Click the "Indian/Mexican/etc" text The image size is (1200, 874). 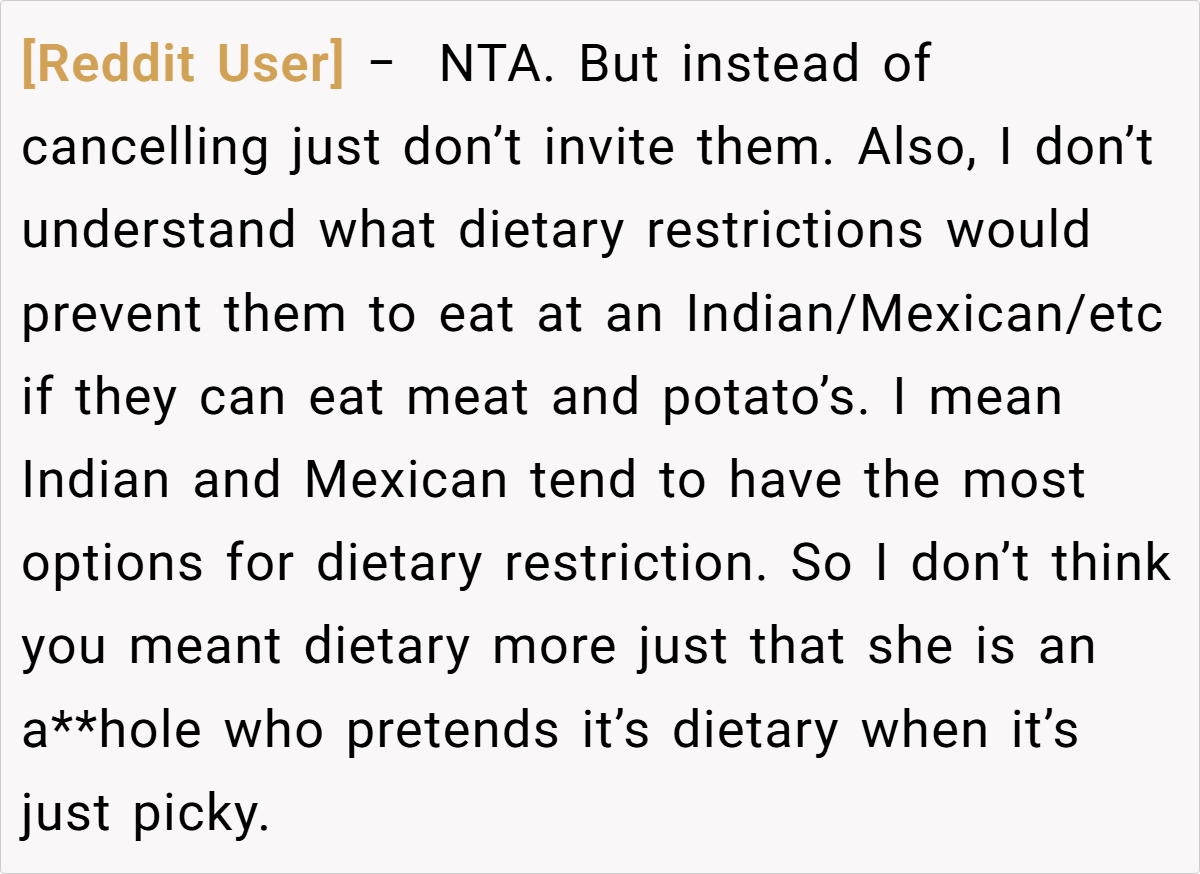tap(925, 314)
